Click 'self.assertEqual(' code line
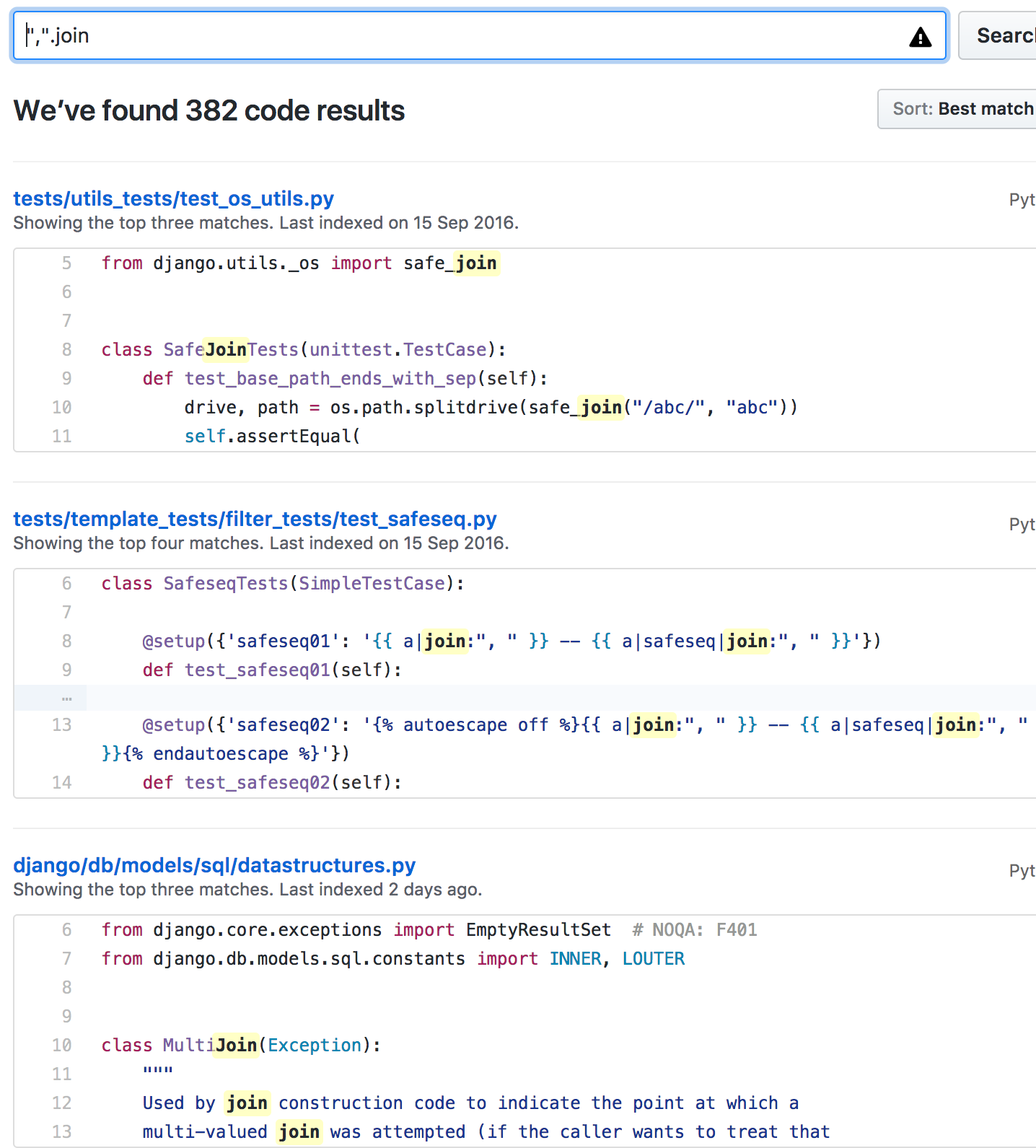 (272, 437)
